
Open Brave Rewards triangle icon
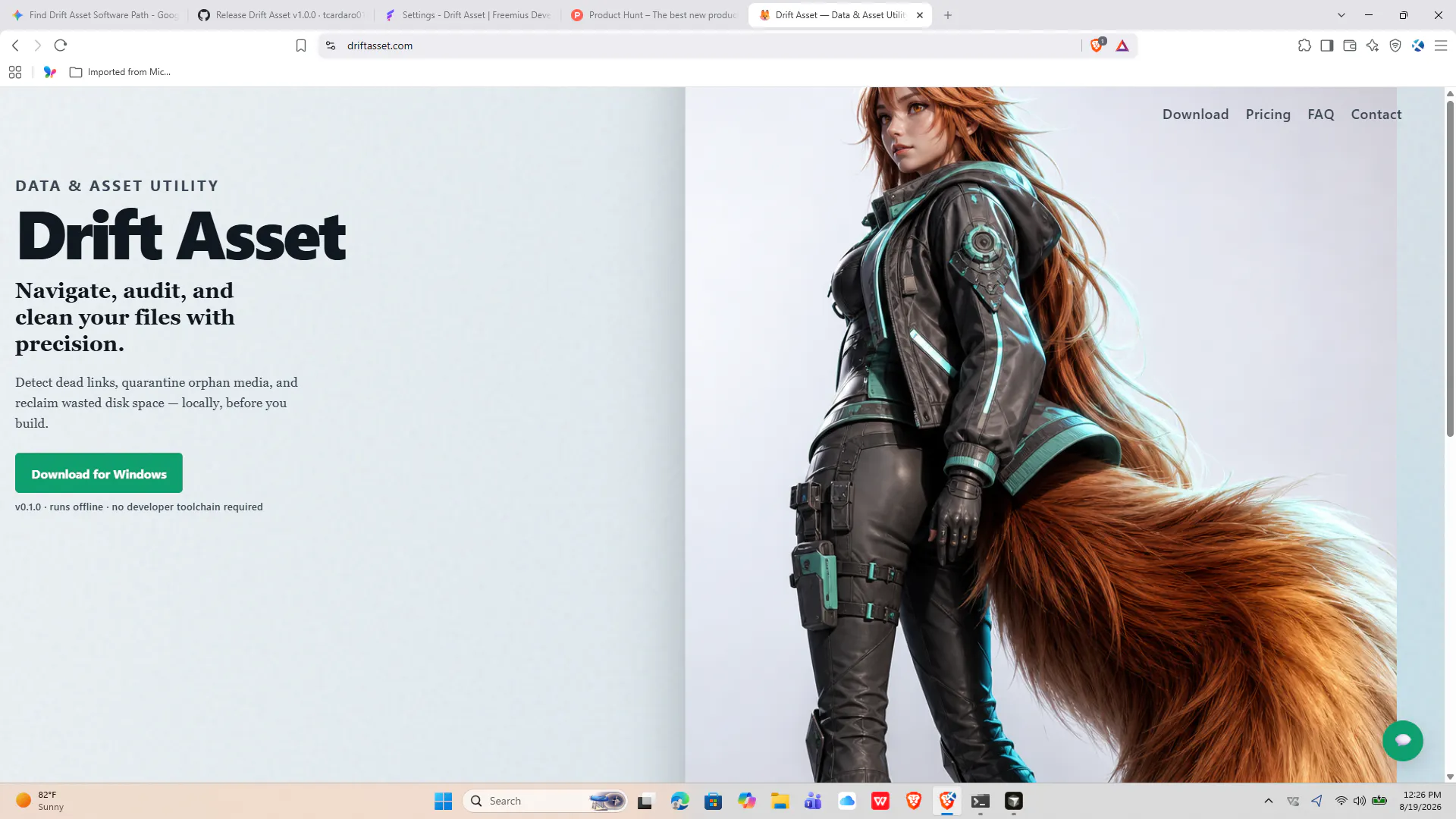pos(1122,45)
